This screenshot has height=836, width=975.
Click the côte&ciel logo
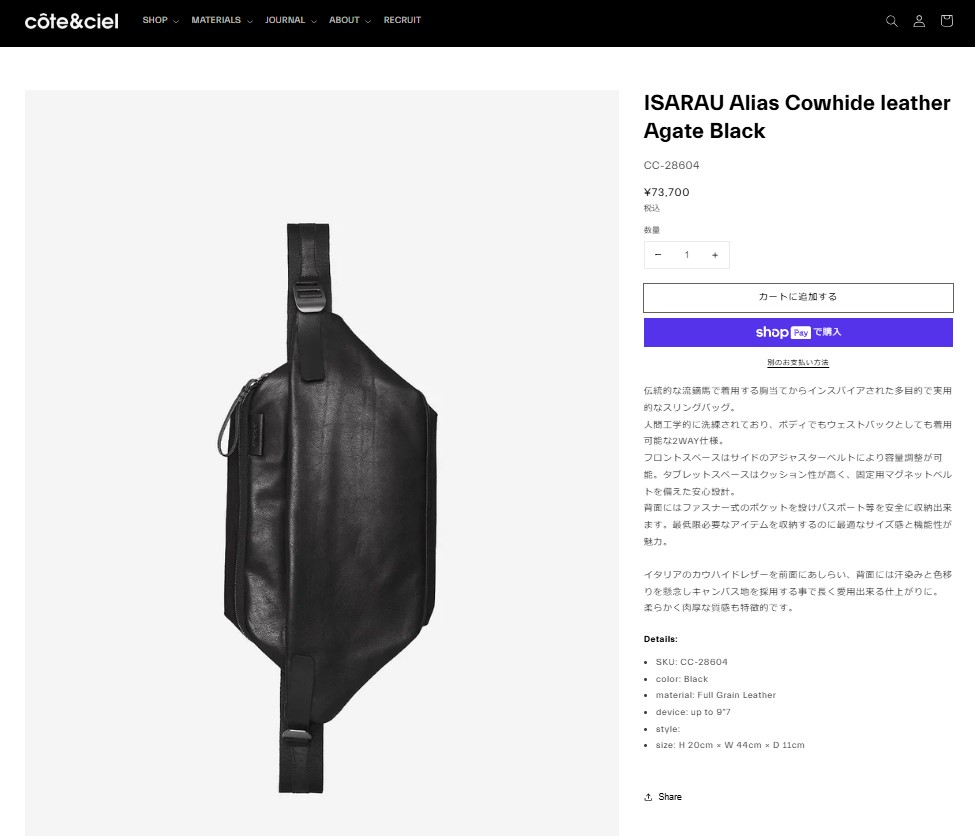point(71,21)
